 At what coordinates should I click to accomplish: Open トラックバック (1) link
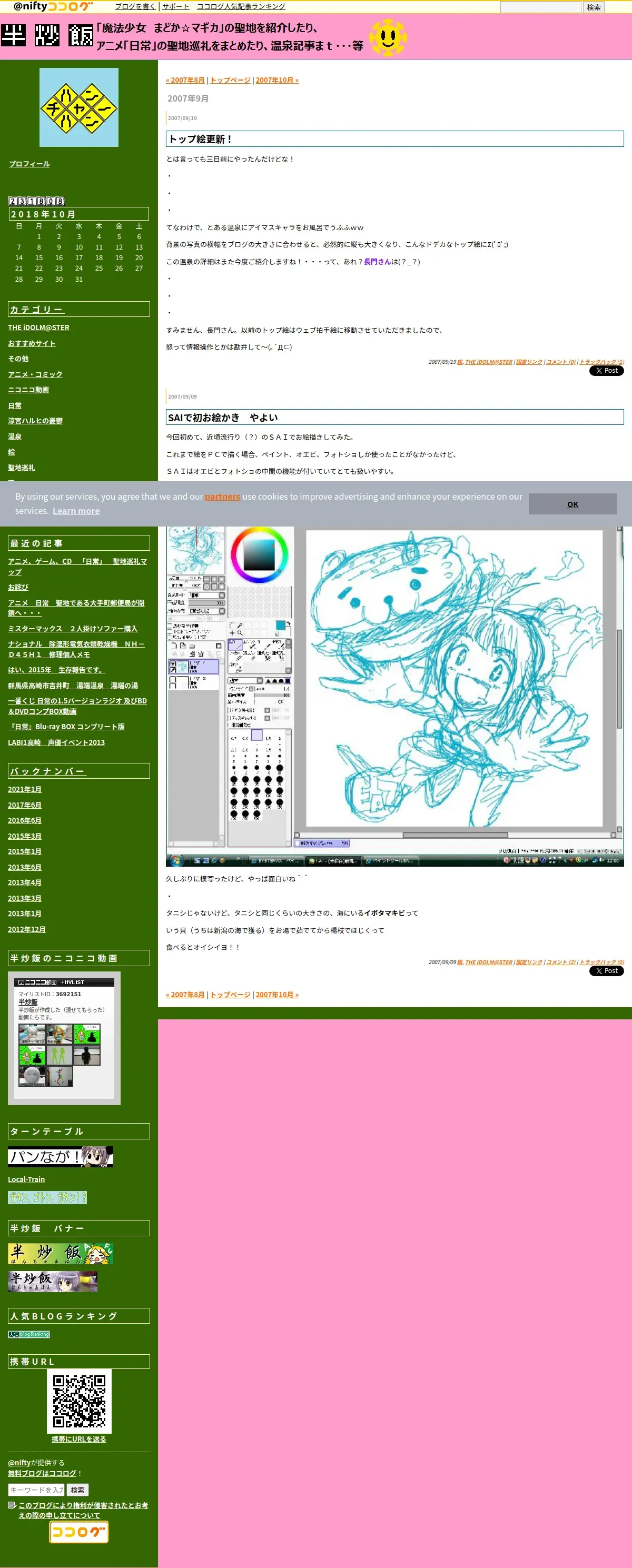[x=601, y=362]
